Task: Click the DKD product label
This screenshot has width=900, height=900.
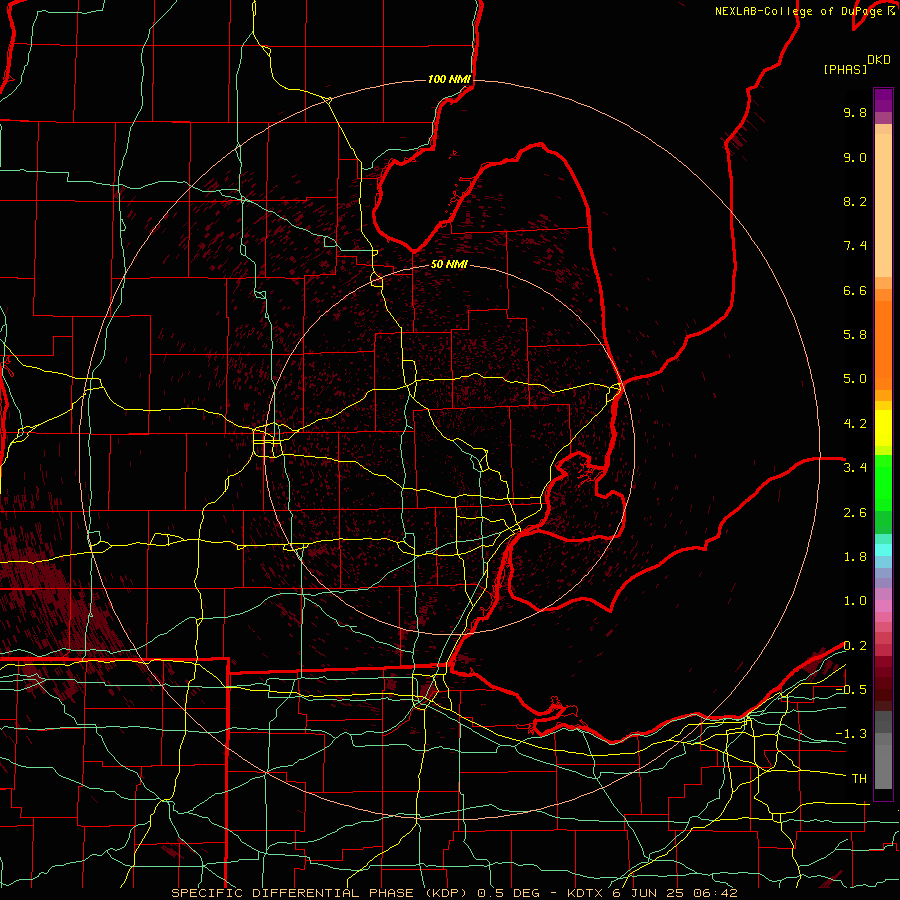Action: [878, 60]
